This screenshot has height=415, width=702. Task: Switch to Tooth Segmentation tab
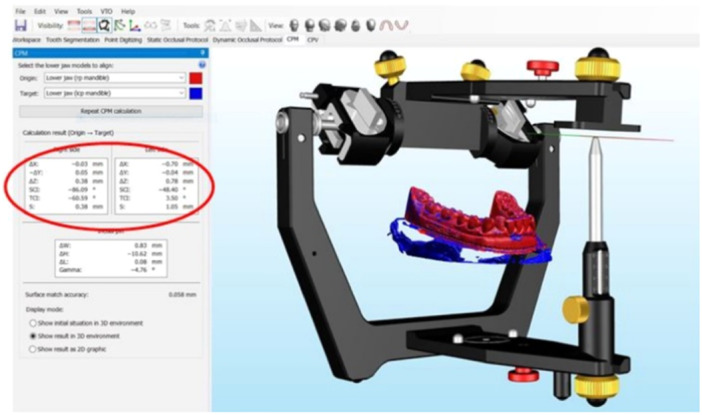point(73,40)
